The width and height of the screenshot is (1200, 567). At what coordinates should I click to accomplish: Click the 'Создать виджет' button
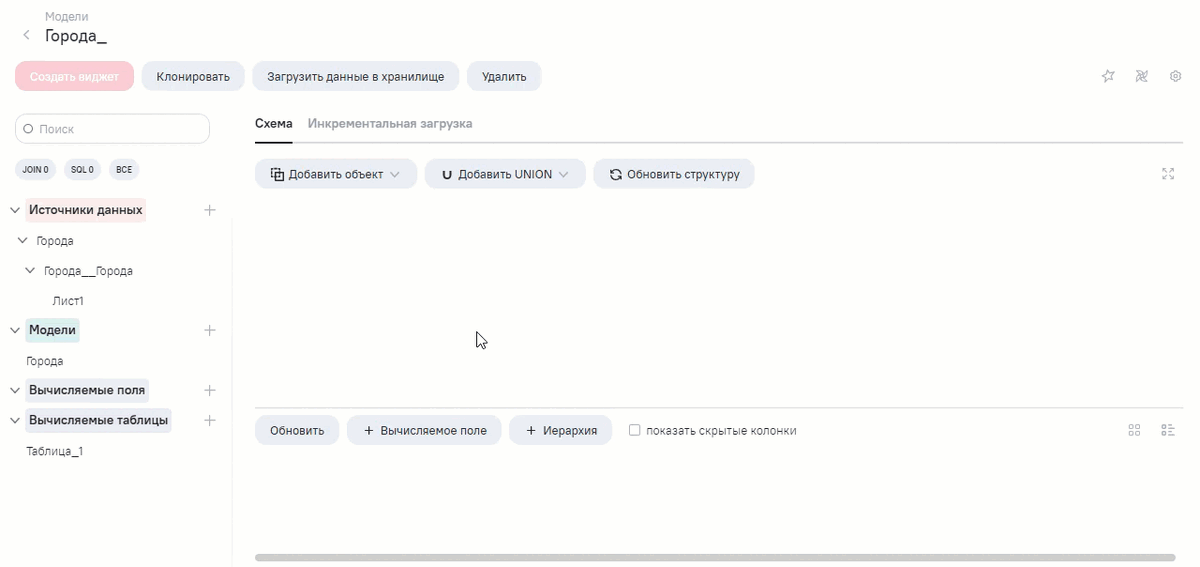coord(74,76)
